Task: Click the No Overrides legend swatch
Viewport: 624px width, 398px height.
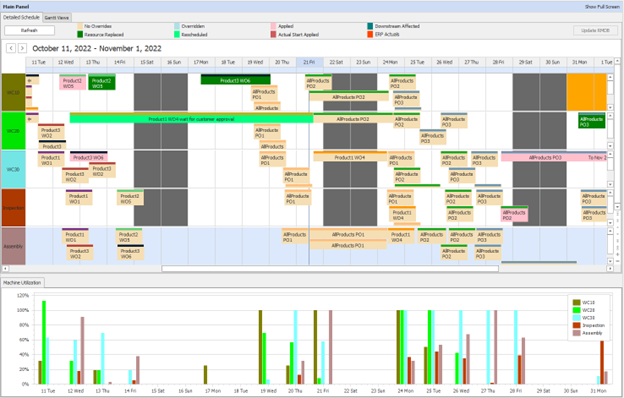Action: pos(80,26)
